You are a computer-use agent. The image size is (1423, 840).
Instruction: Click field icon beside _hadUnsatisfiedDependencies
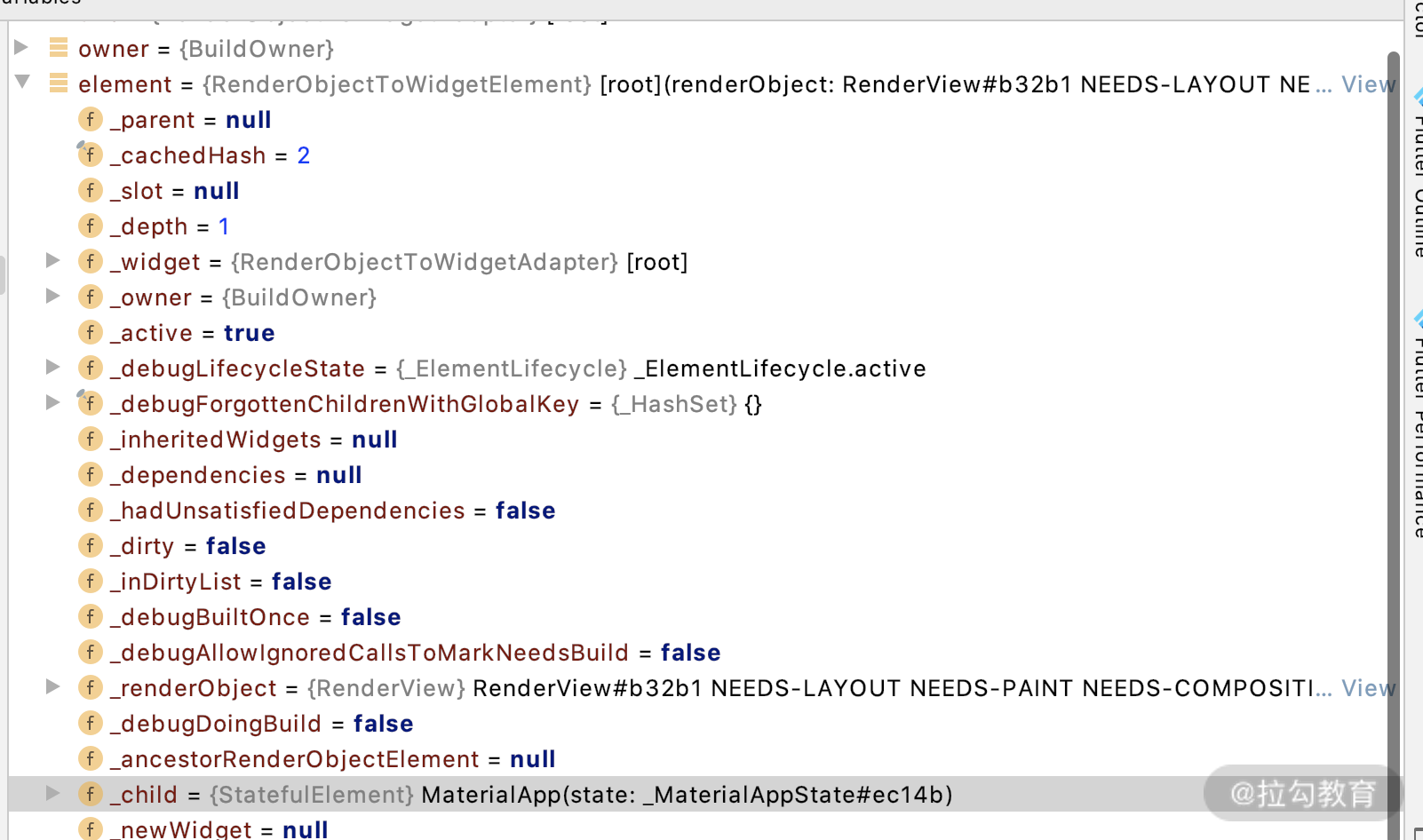click(91, 510)
